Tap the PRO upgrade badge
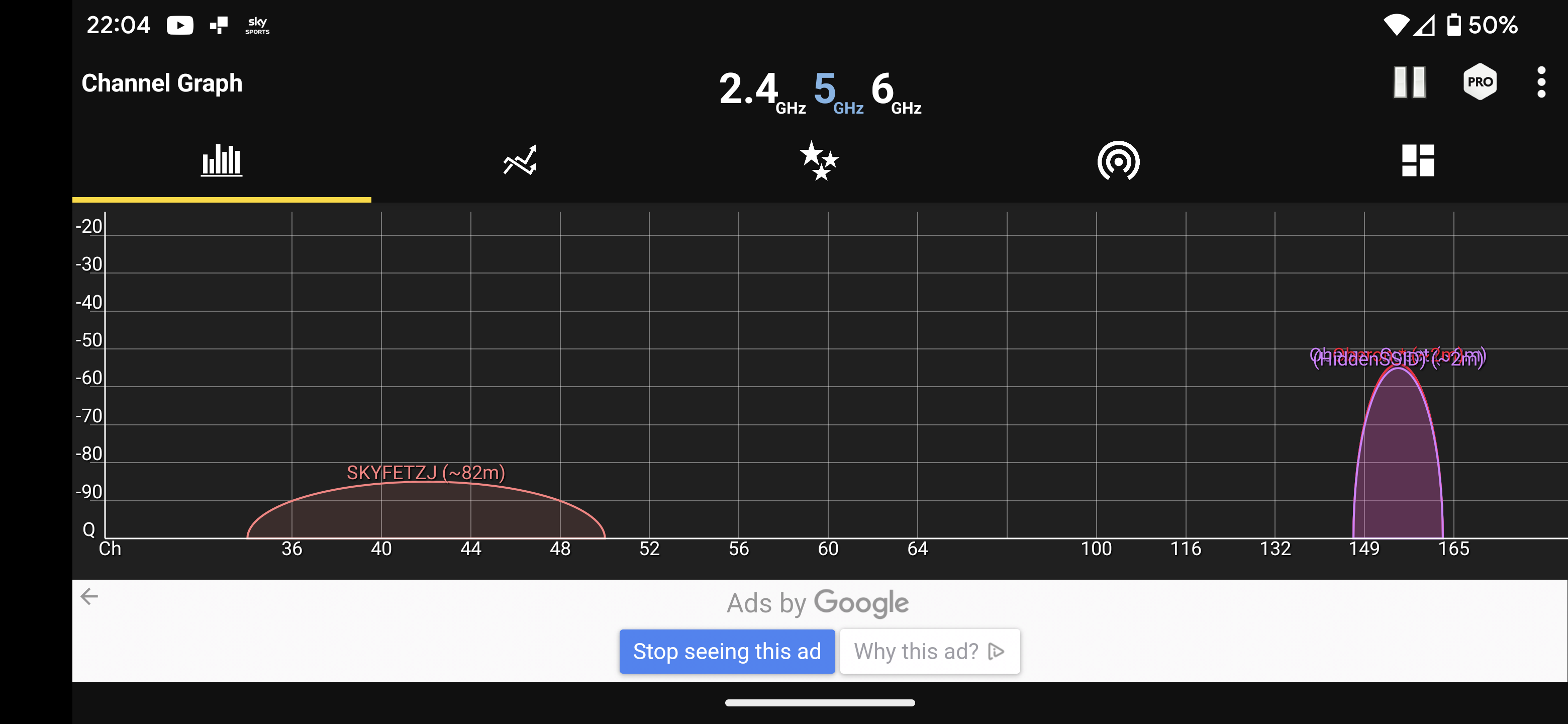This screenshot has height=724, width=1568. click(1480, 82)
